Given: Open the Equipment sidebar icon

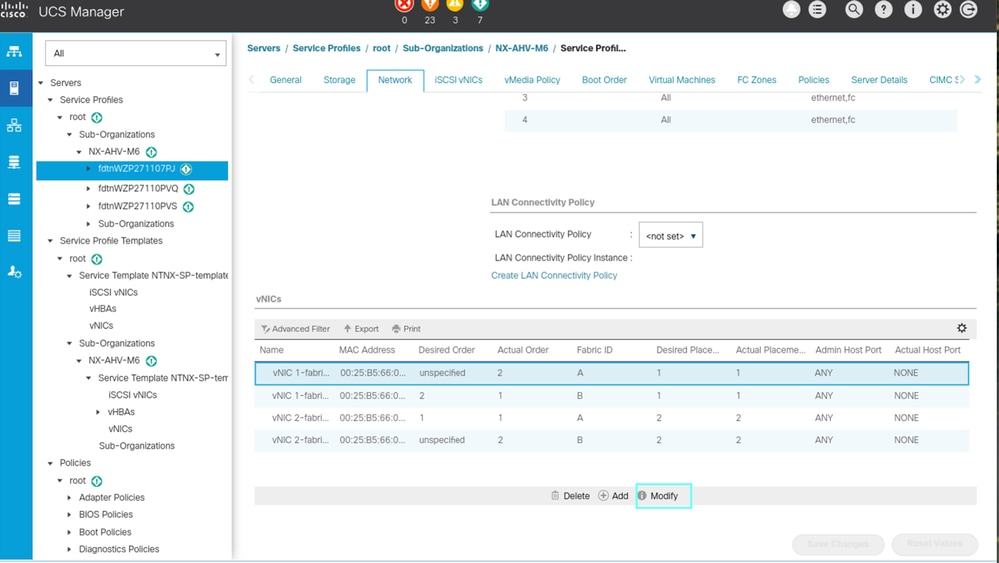Looking at the screenshot, I should tap(14, 52).
